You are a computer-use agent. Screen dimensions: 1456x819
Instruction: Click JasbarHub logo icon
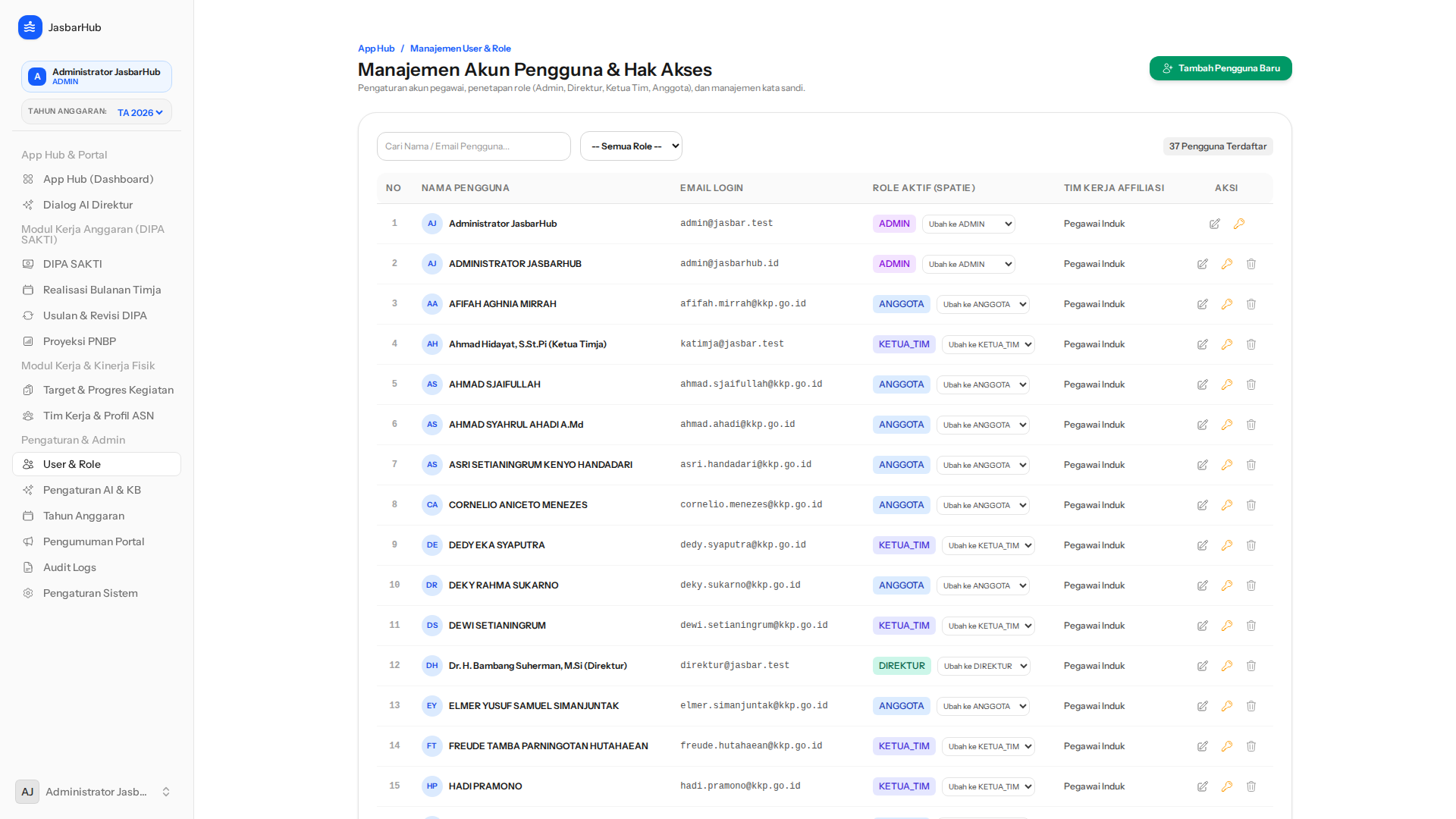click(x=30, y=27)
